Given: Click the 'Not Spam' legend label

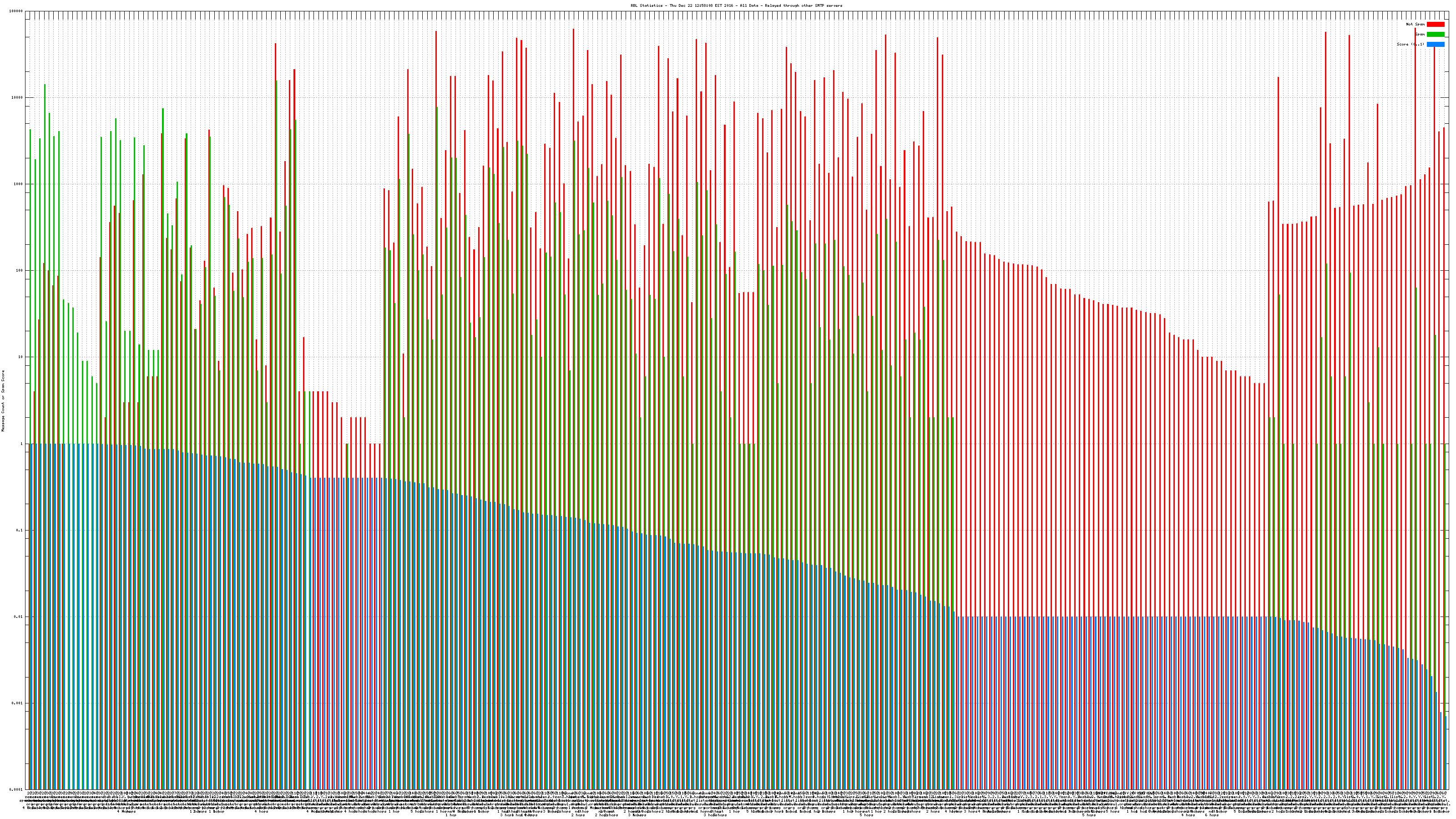Looking at the screenshot, I should pos(1416,24).
